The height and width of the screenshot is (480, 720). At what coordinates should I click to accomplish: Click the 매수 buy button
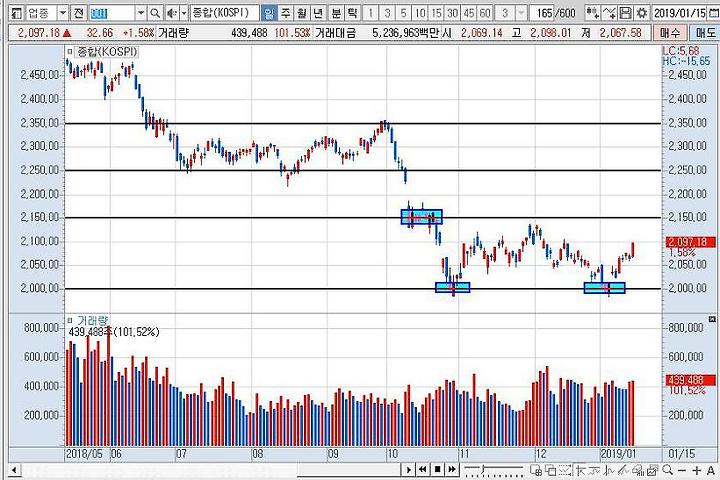pos(669,33)
